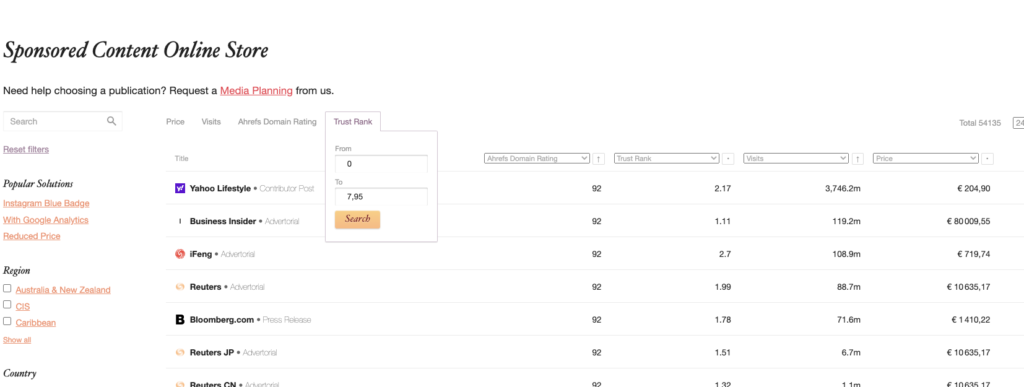Screen dimensions: 1024x387
Task: Click the Trust Rank From field
Action: click(x=381, y=164)
